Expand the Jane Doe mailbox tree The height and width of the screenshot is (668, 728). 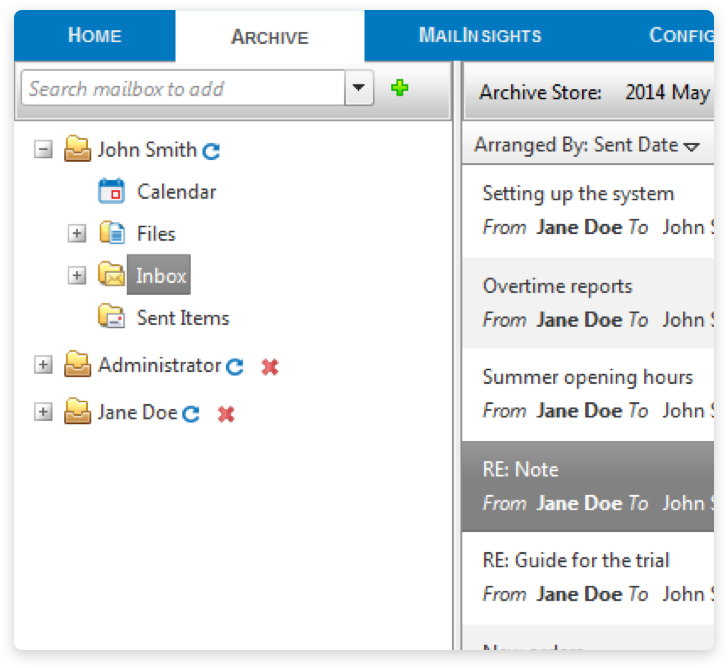(43, 412)
